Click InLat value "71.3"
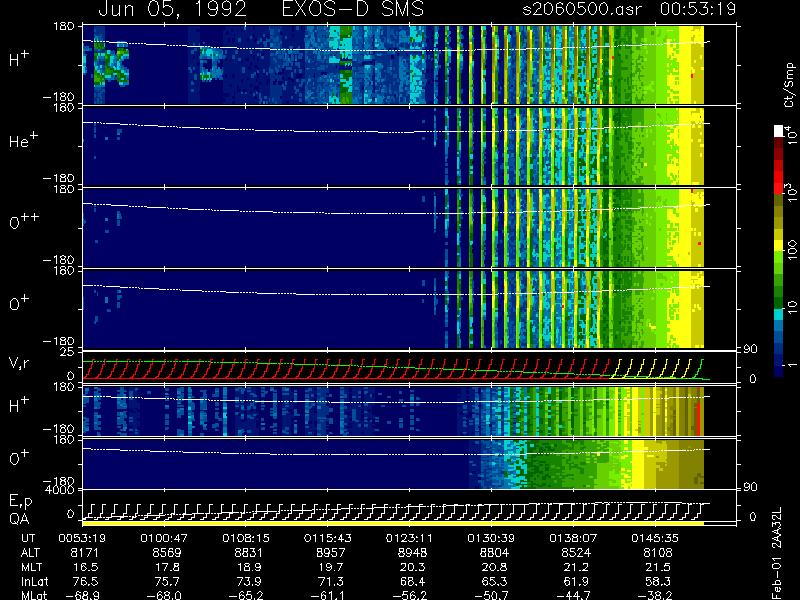The height and width of the screenshot is (600, 800). click(331, 581)
